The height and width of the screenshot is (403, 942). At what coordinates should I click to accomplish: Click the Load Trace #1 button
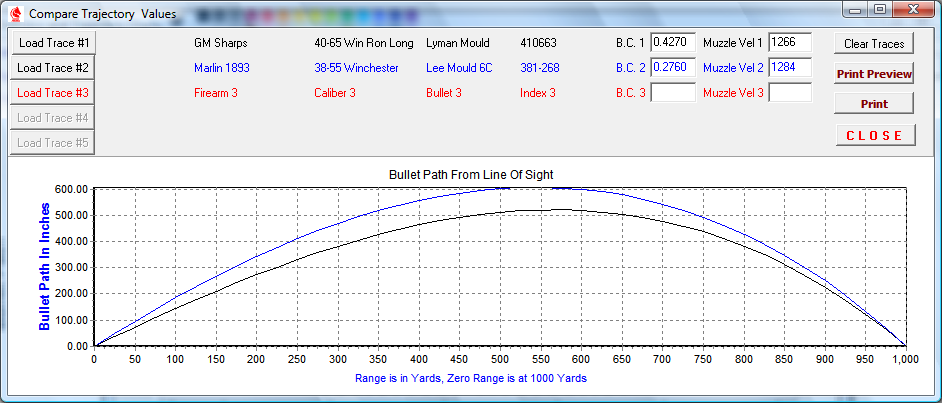pos(54,43)
